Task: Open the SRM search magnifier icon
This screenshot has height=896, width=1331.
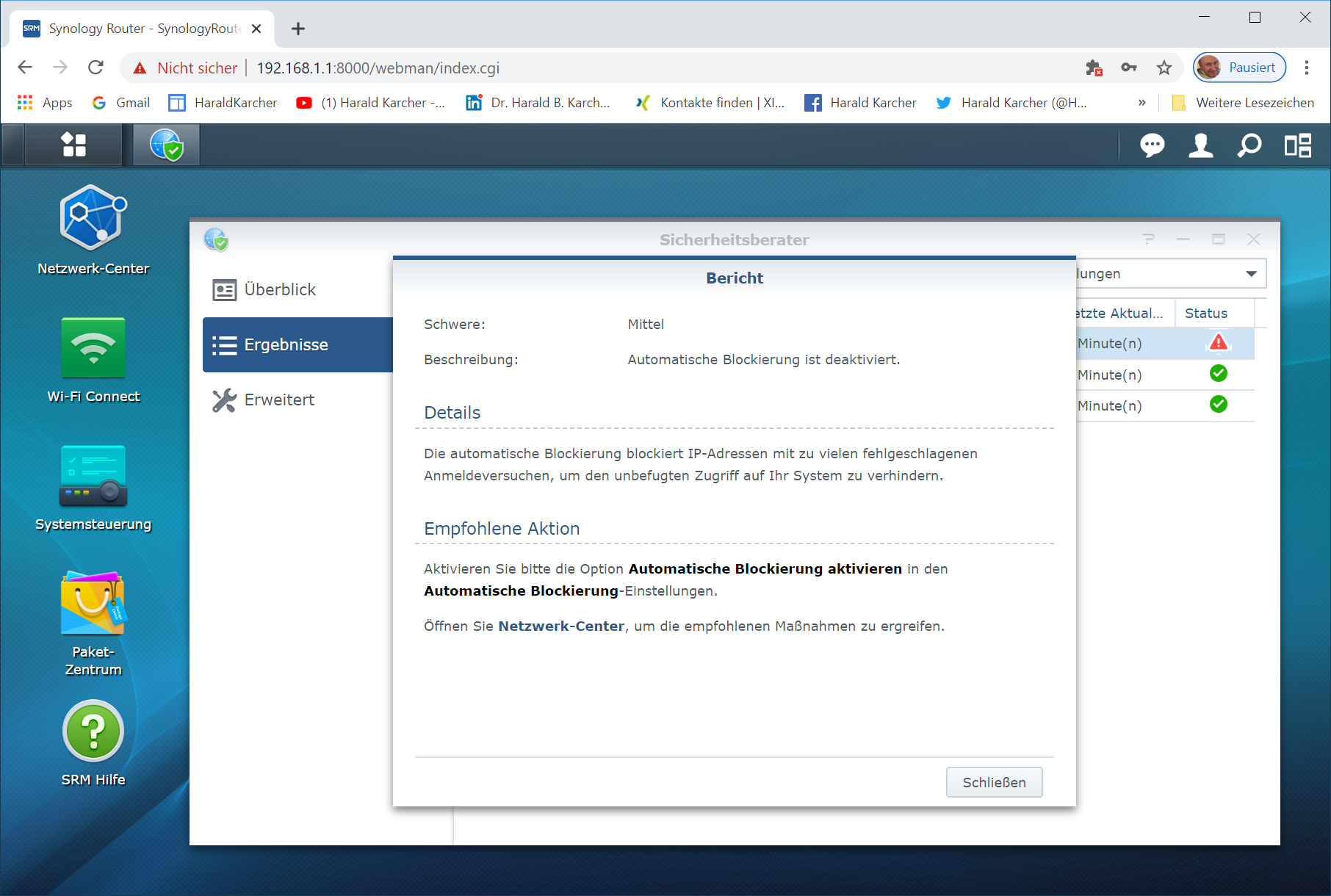Action: click(x=1249, y=145)
